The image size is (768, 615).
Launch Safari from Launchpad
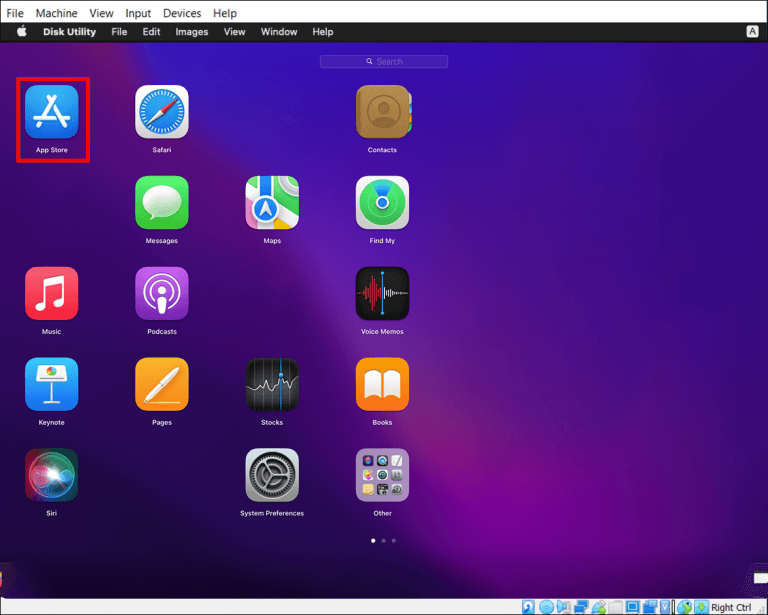[162, 112]
